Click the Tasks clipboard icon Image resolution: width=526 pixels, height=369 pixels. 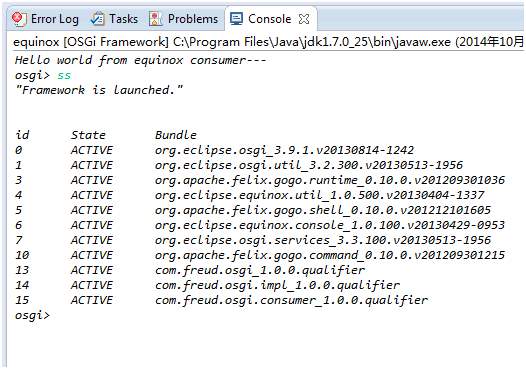97,19
